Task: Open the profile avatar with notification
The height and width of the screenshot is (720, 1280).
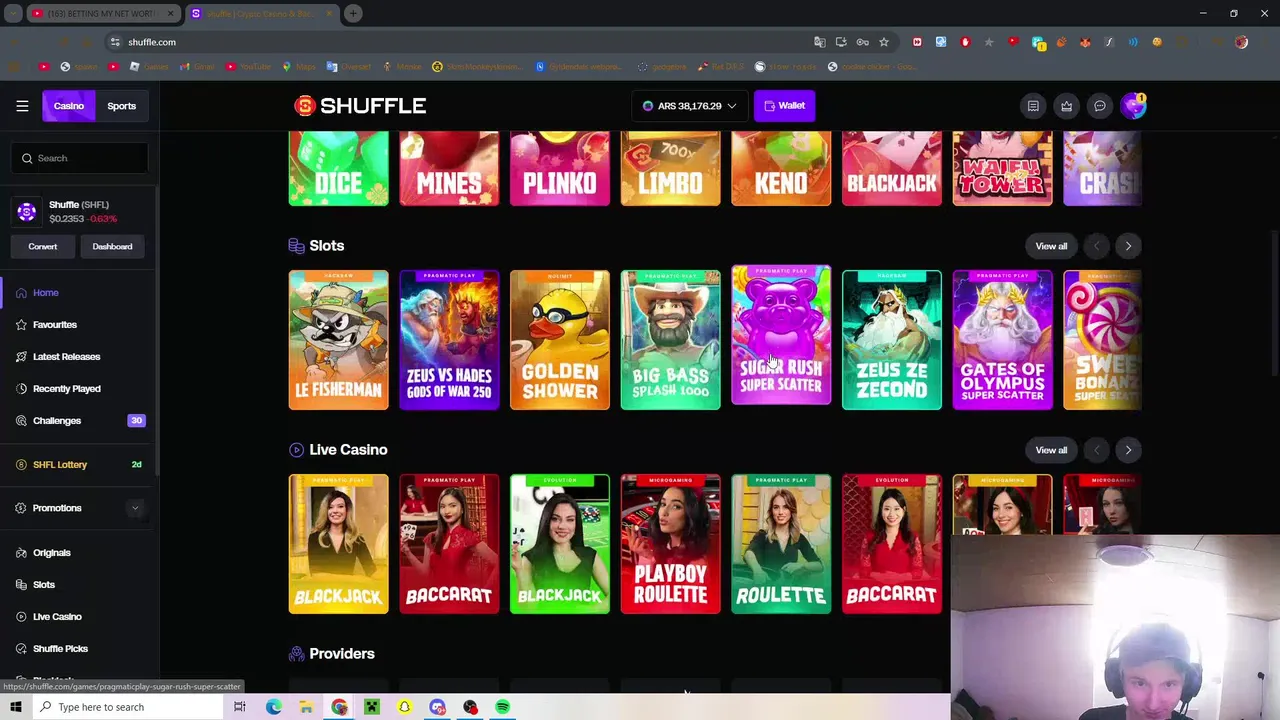Action: [x=1133, y=106]
